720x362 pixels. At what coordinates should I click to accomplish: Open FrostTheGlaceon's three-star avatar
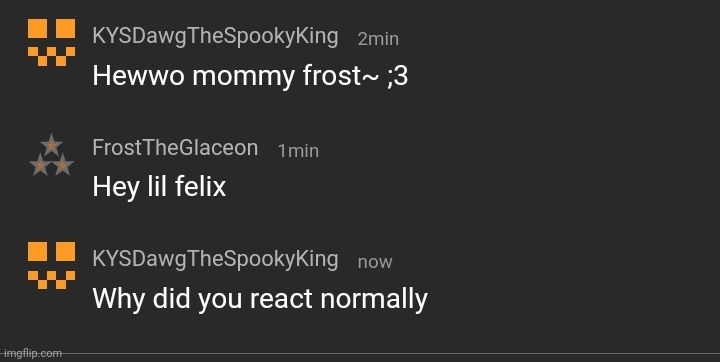click(x=51, y=154)
